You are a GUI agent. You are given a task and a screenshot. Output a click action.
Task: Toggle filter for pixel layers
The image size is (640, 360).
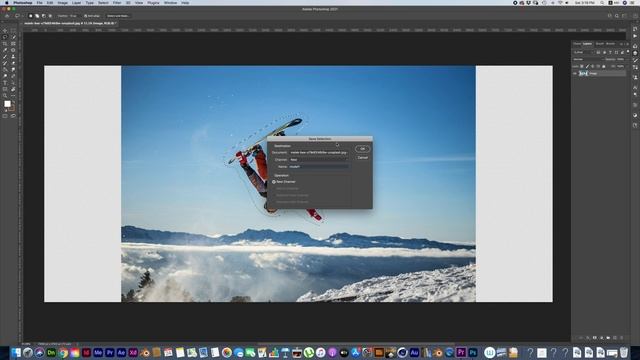[x=598, y=52]
